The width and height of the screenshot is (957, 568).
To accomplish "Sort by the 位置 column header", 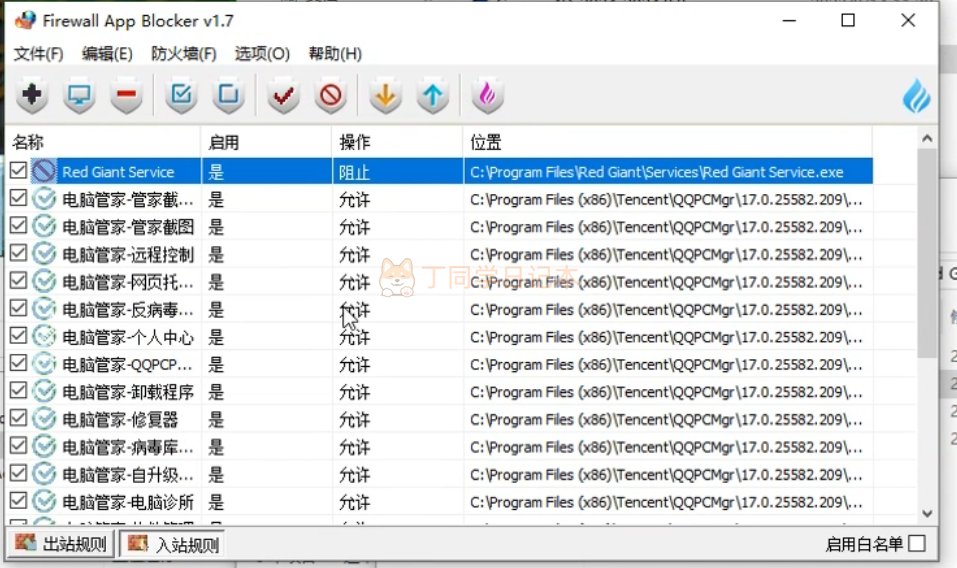I will 667,142.
